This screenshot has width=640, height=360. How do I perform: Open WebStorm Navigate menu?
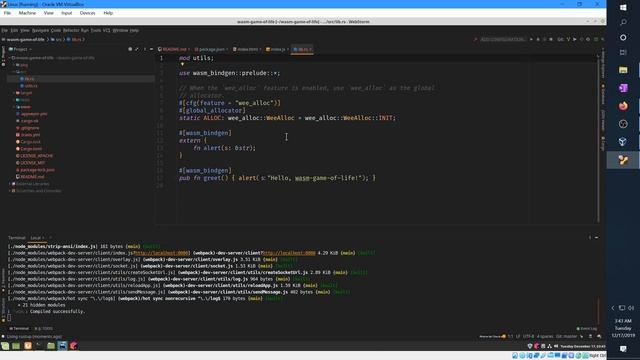click(x=40, y=31)
